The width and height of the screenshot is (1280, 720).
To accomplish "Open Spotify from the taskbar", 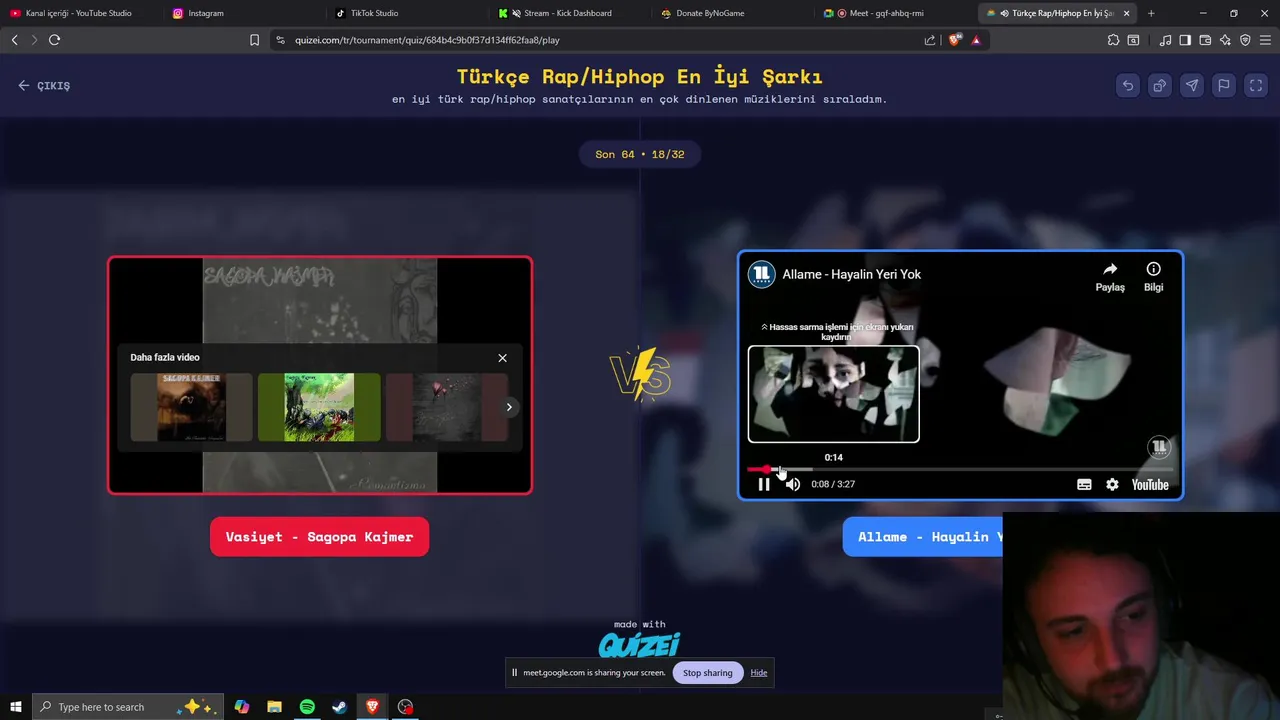I will point(307,707).
